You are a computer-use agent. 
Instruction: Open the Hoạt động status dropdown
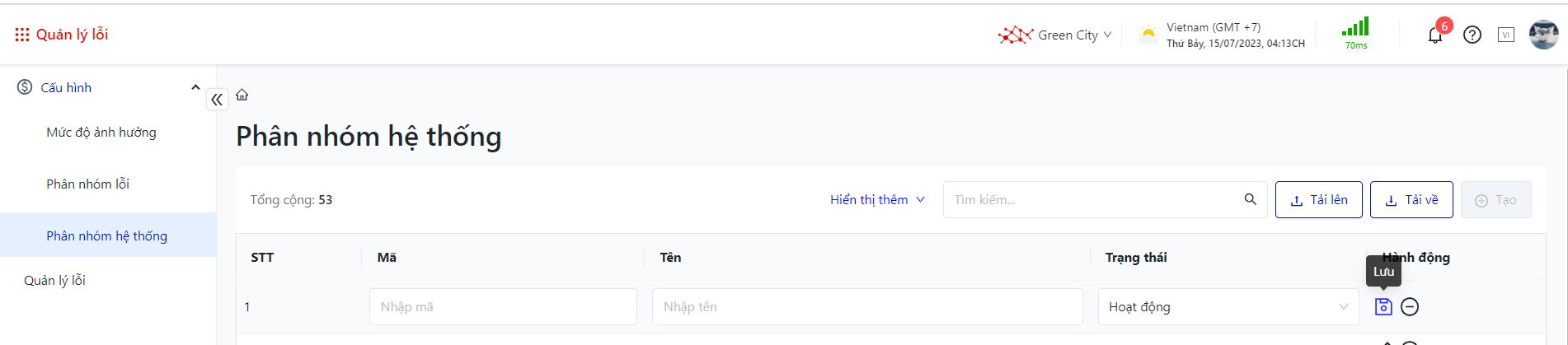pos(1228,307)
